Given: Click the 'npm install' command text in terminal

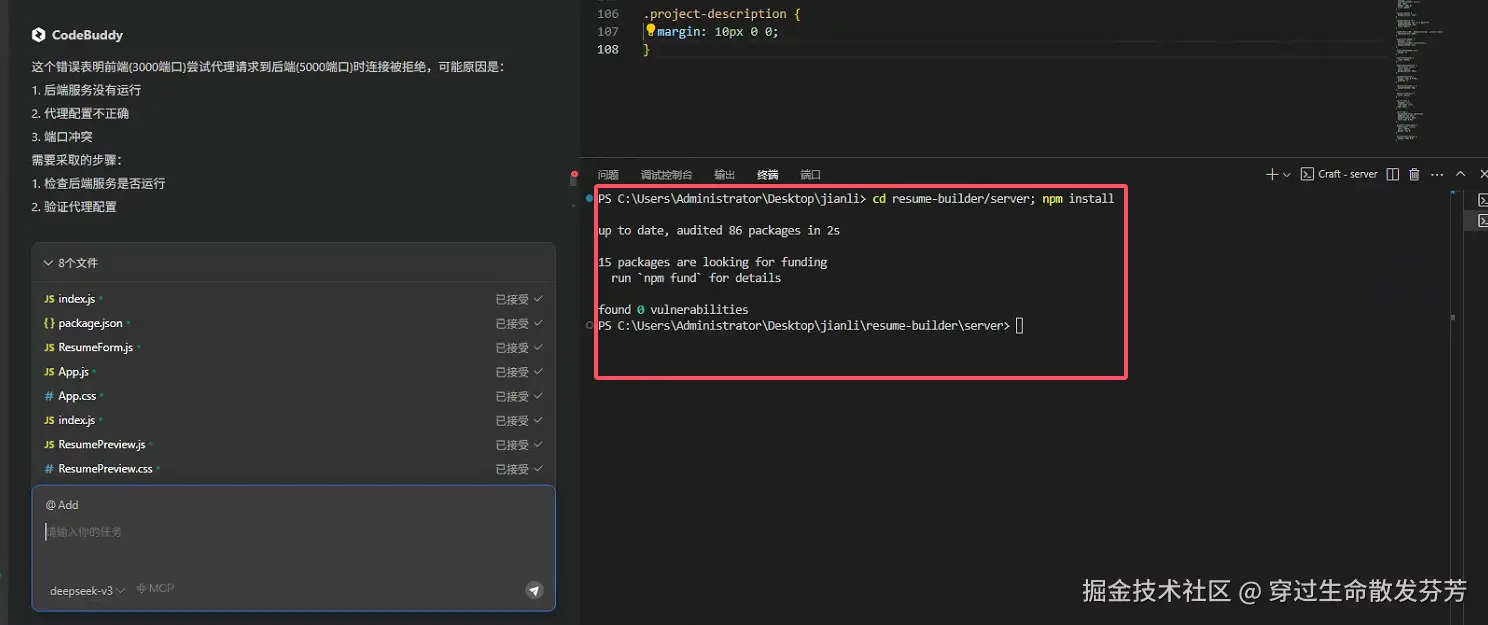Looking at the screenshot, I should point(1078,198).
